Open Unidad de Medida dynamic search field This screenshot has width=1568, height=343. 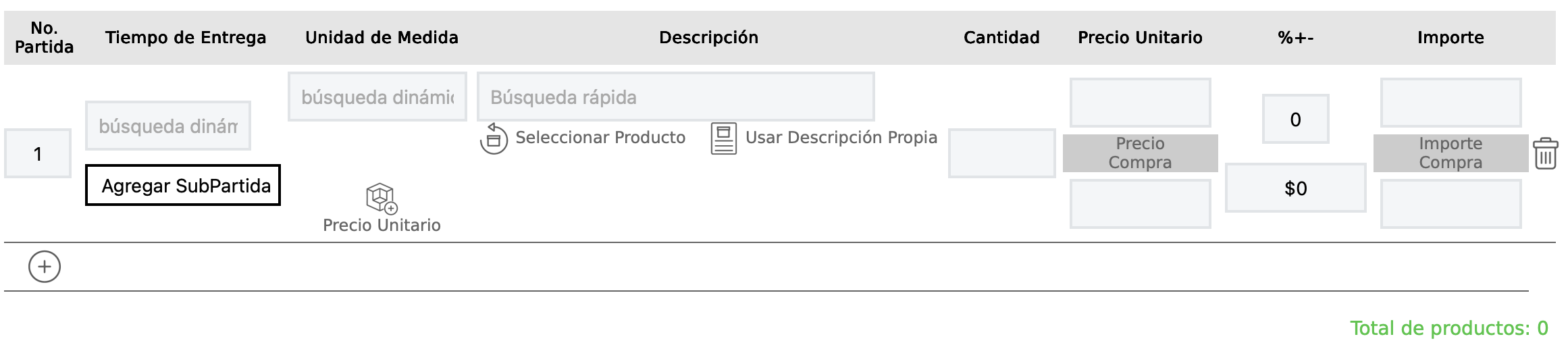(x=377, y=97)
